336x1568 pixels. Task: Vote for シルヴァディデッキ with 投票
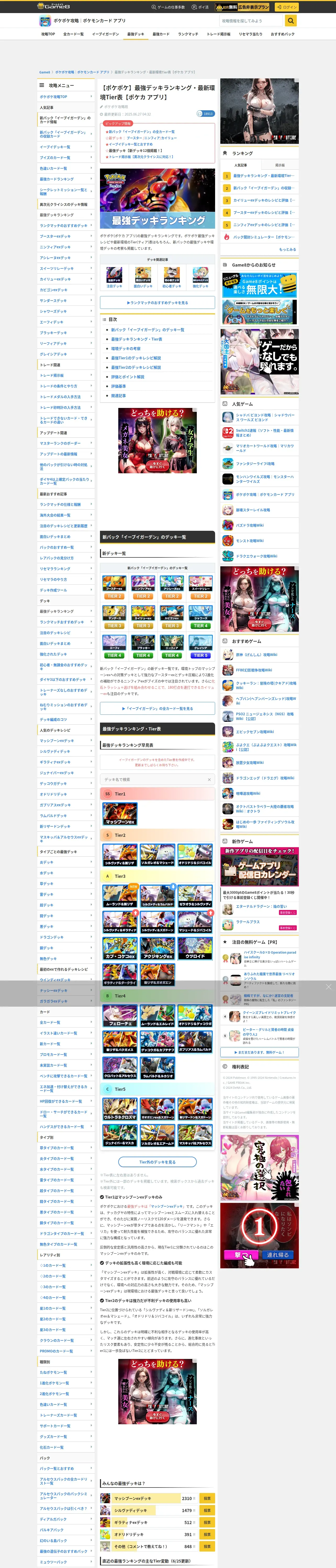207,1510
